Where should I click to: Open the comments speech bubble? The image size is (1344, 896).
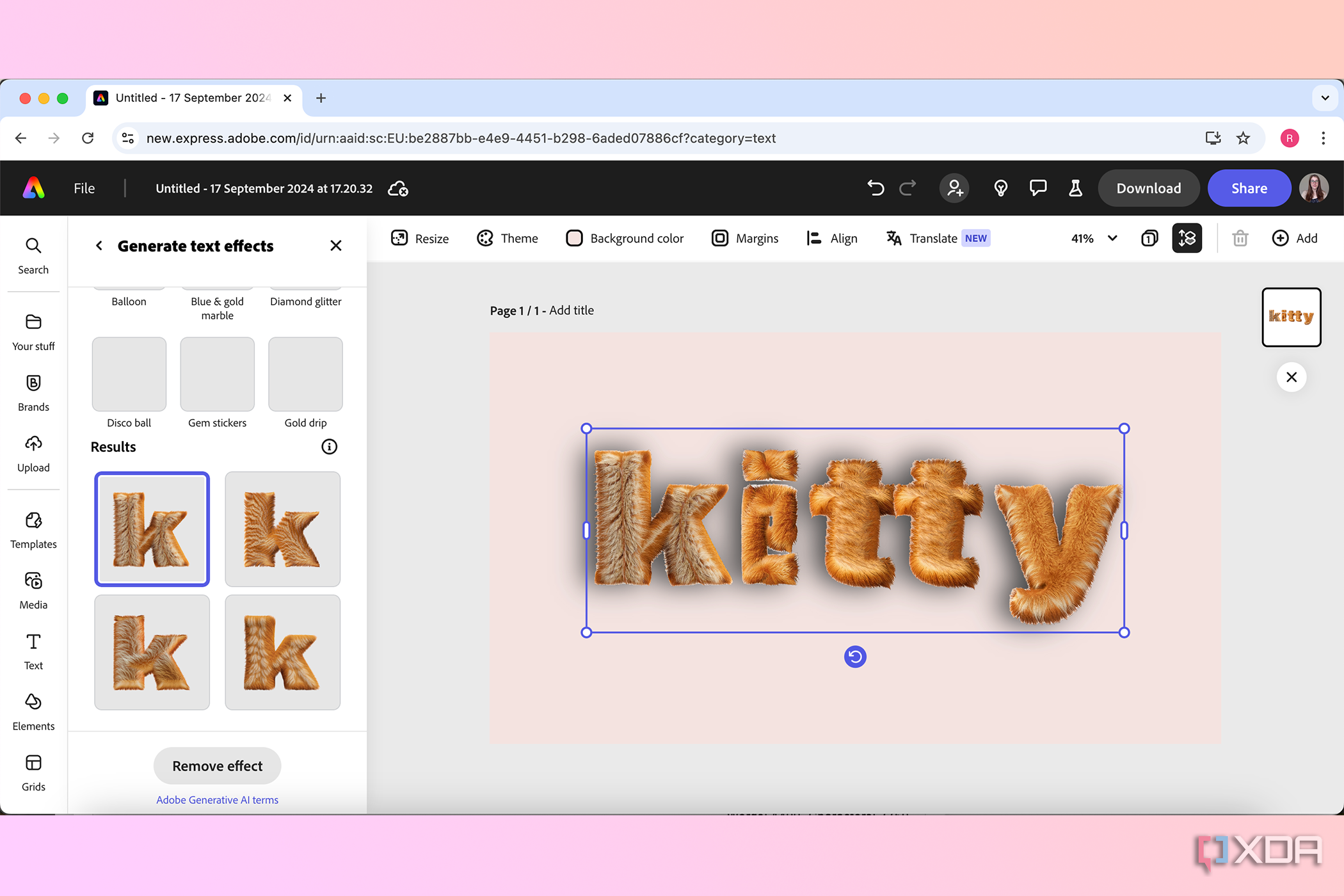tap(1038, 188)
